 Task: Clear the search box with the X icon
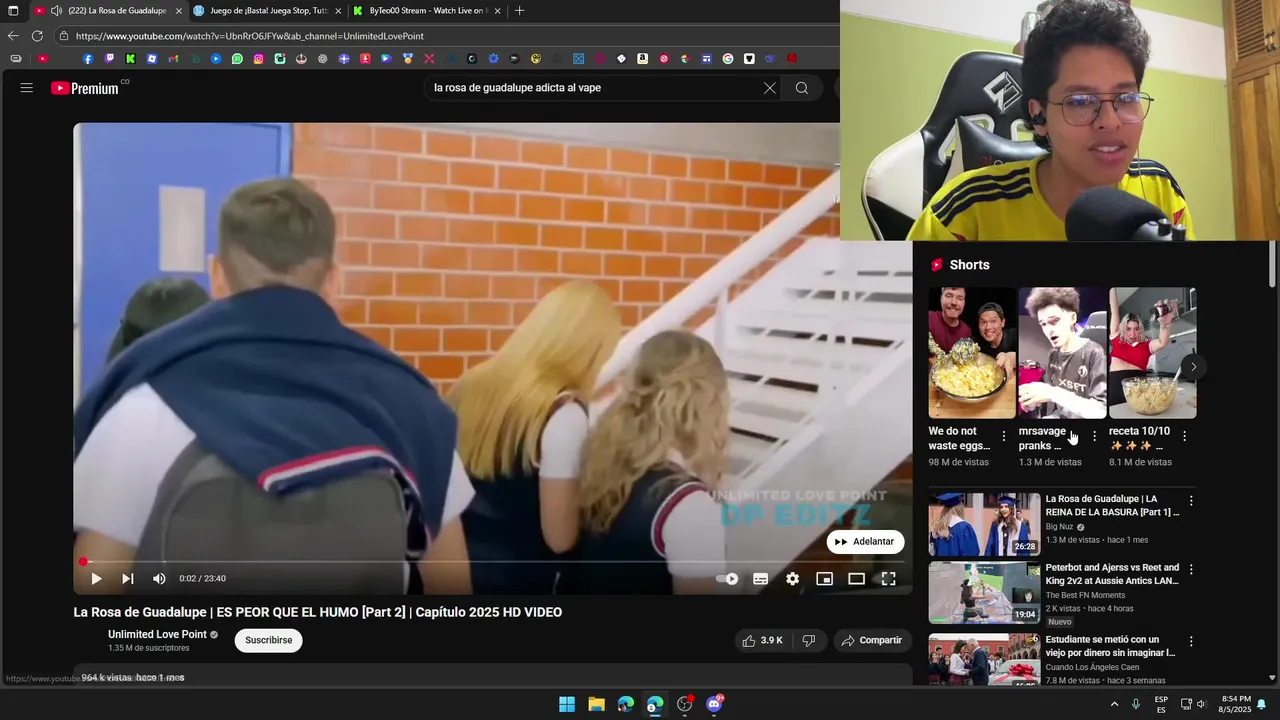769,88
